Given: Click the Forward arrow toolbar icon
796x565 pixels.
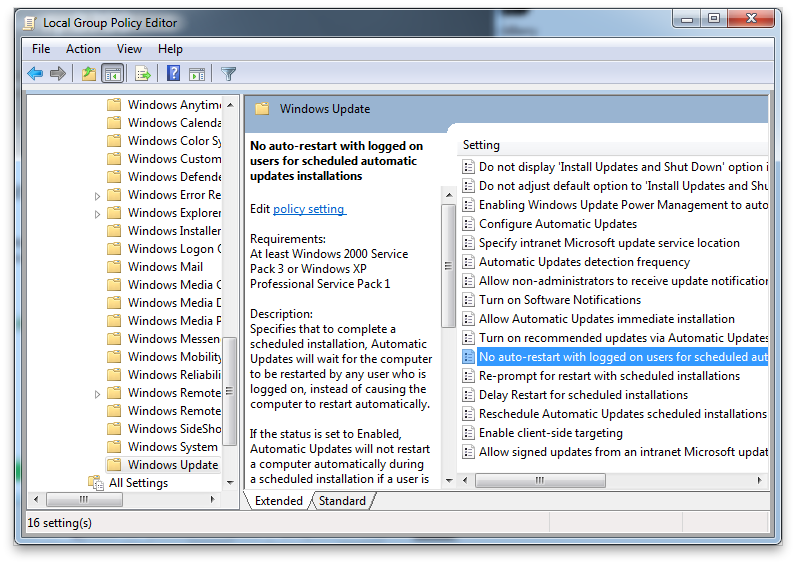Looking at the screenshot, I should coord(58,74).
